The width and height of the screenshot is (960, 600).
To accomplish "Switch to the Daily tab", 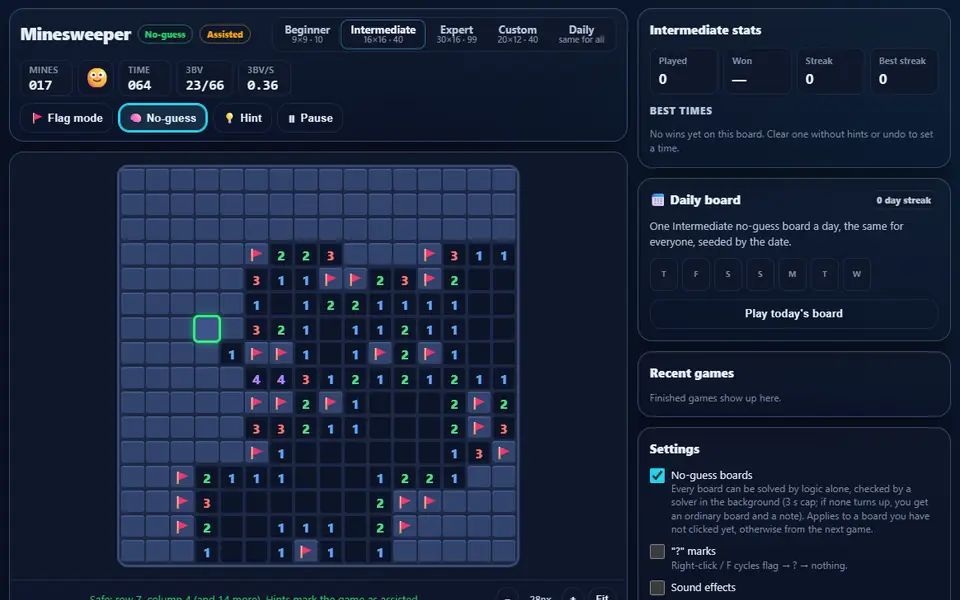I will tap(581, 34).
